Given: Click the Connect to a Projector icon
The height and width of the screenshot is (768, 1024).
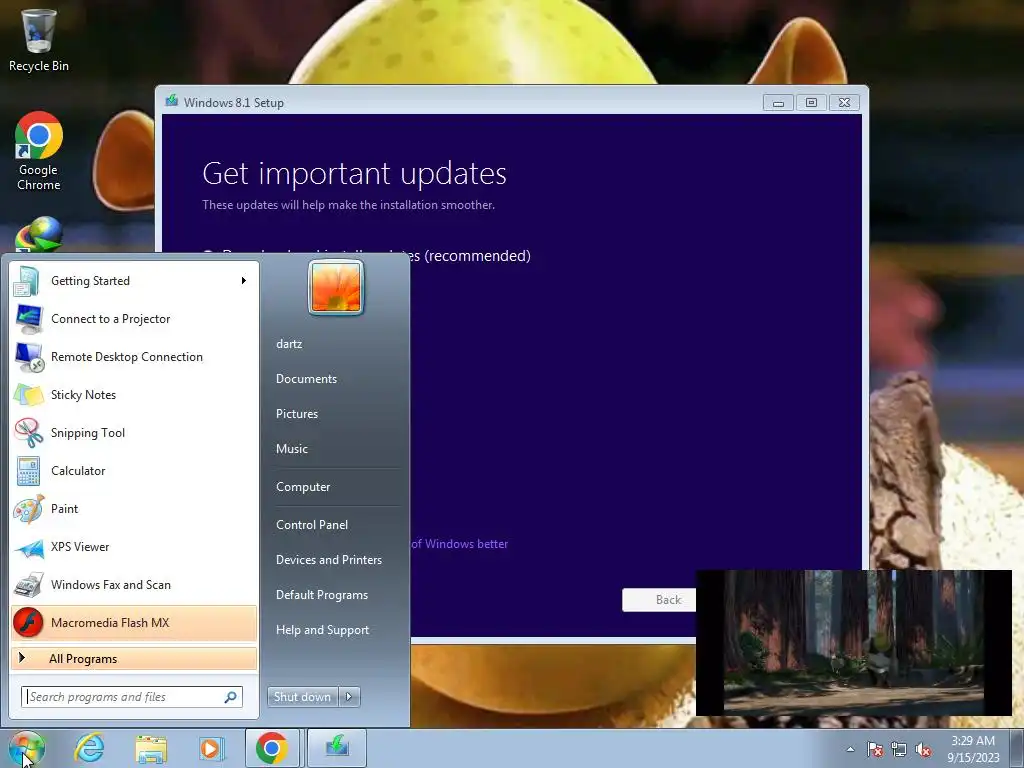Looking at the screenshot, I should pyautogui.click(x=29, y=319).
